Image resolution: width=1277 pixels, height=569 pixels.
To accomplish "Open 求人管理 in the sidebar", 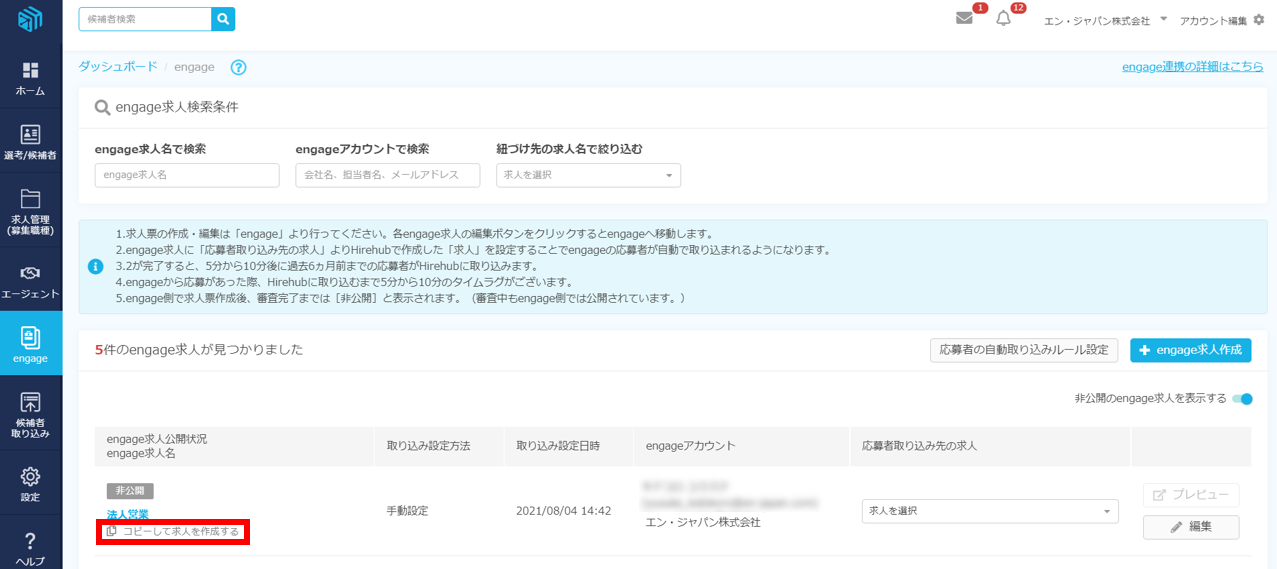I will [x=30, y=210].
